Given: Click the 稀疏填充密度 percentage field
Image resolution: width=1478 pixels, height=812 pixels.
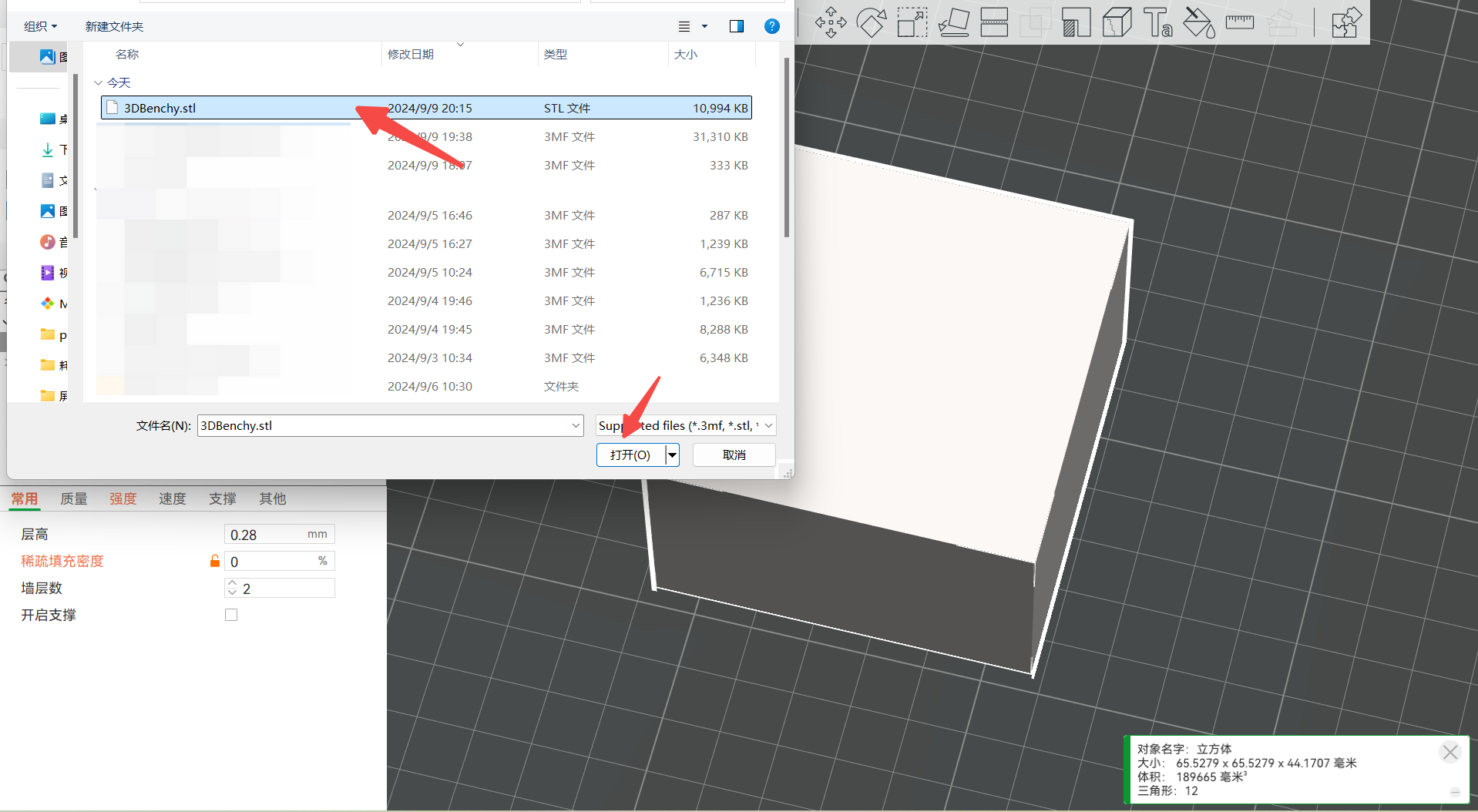Looking at the screenshot, I should tap(279, 561).
